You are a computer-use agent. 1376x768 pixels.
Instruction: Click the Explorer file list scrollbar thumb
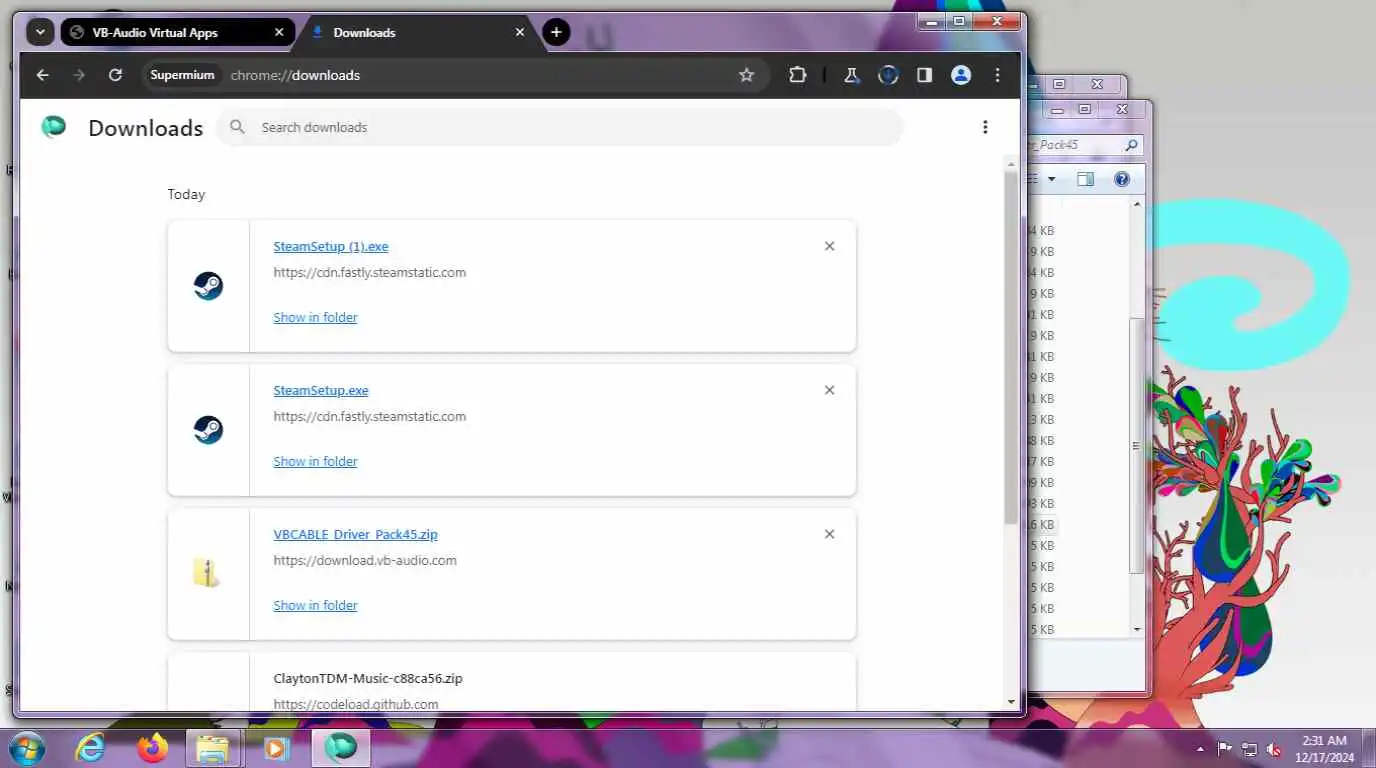tap(1137, 446)
